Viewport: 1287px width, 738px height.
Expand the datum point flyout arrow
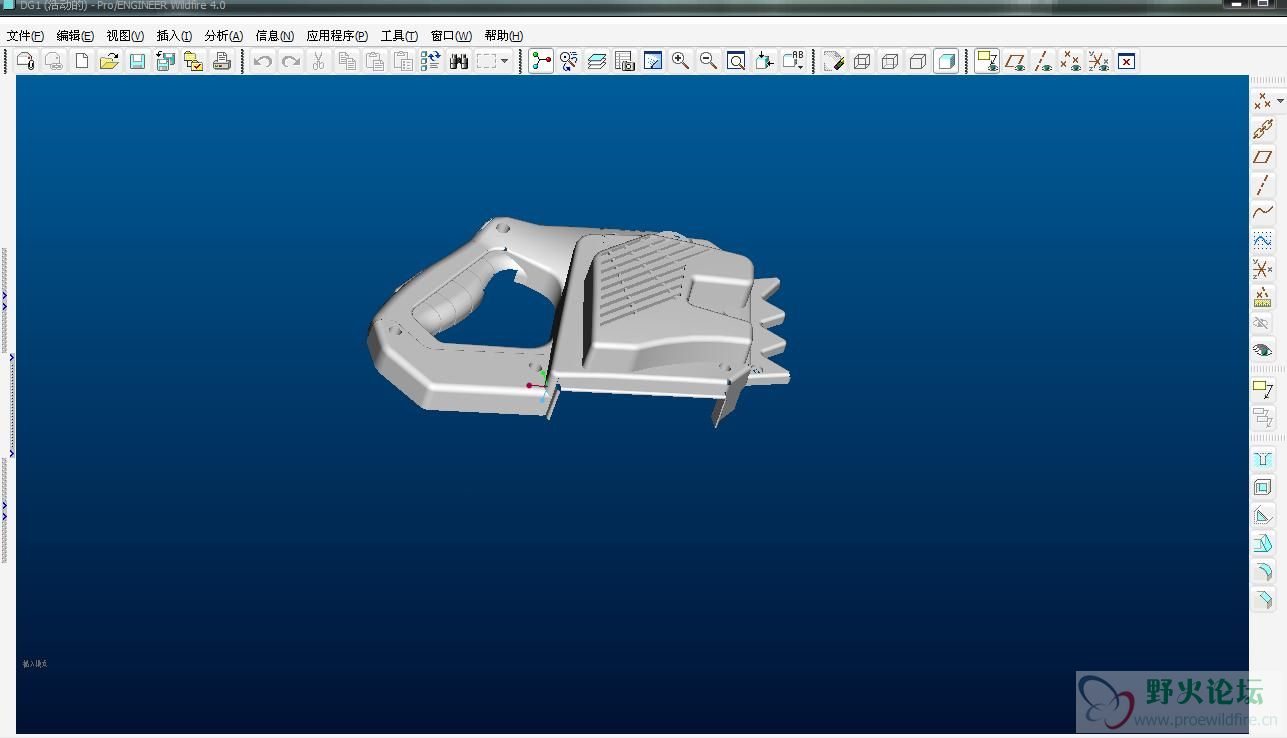(1280, 101)
